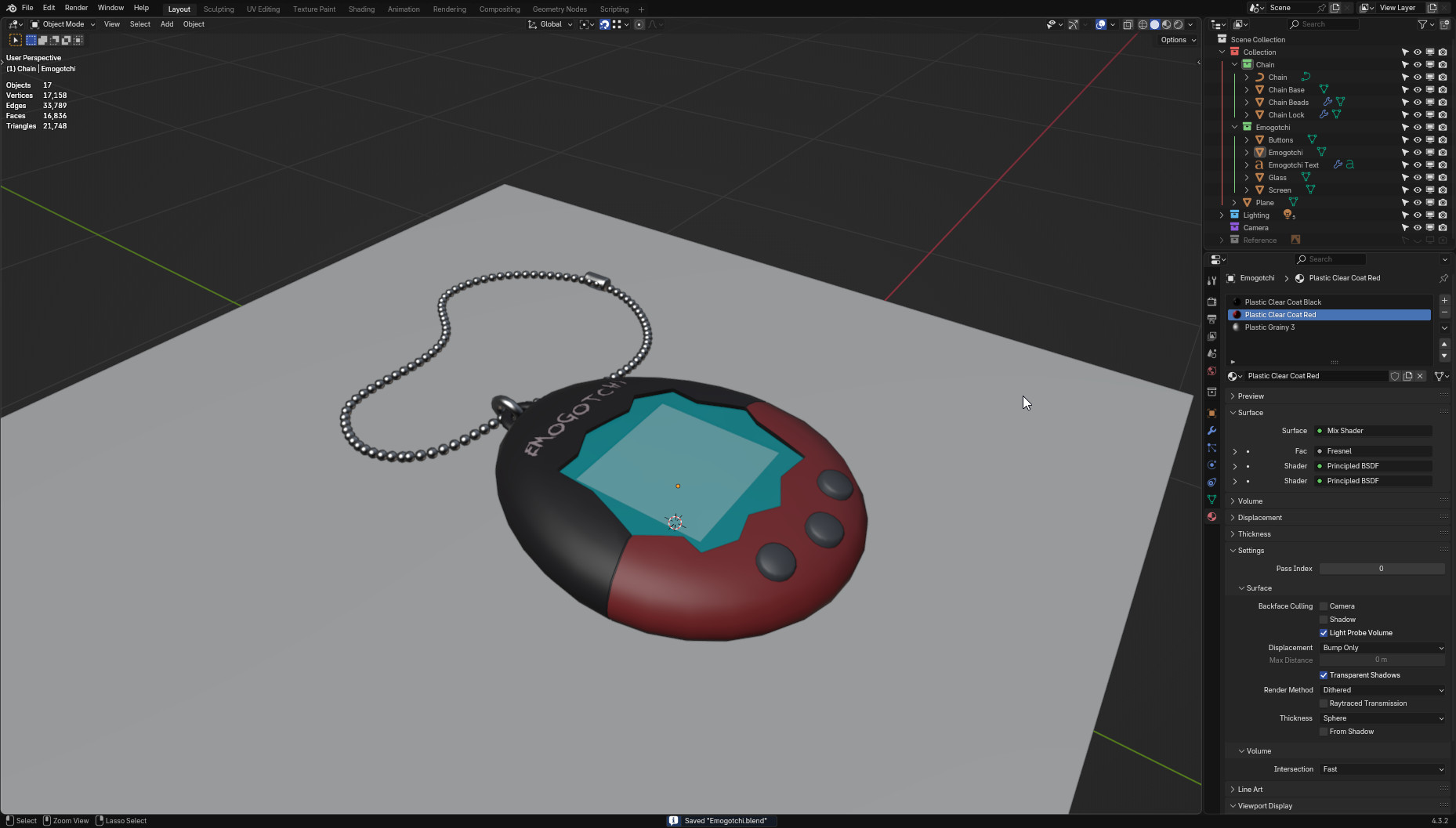Expand the Lighting collection in outliner
Screen dimensions: 1456x828
tap(1222, 215)
